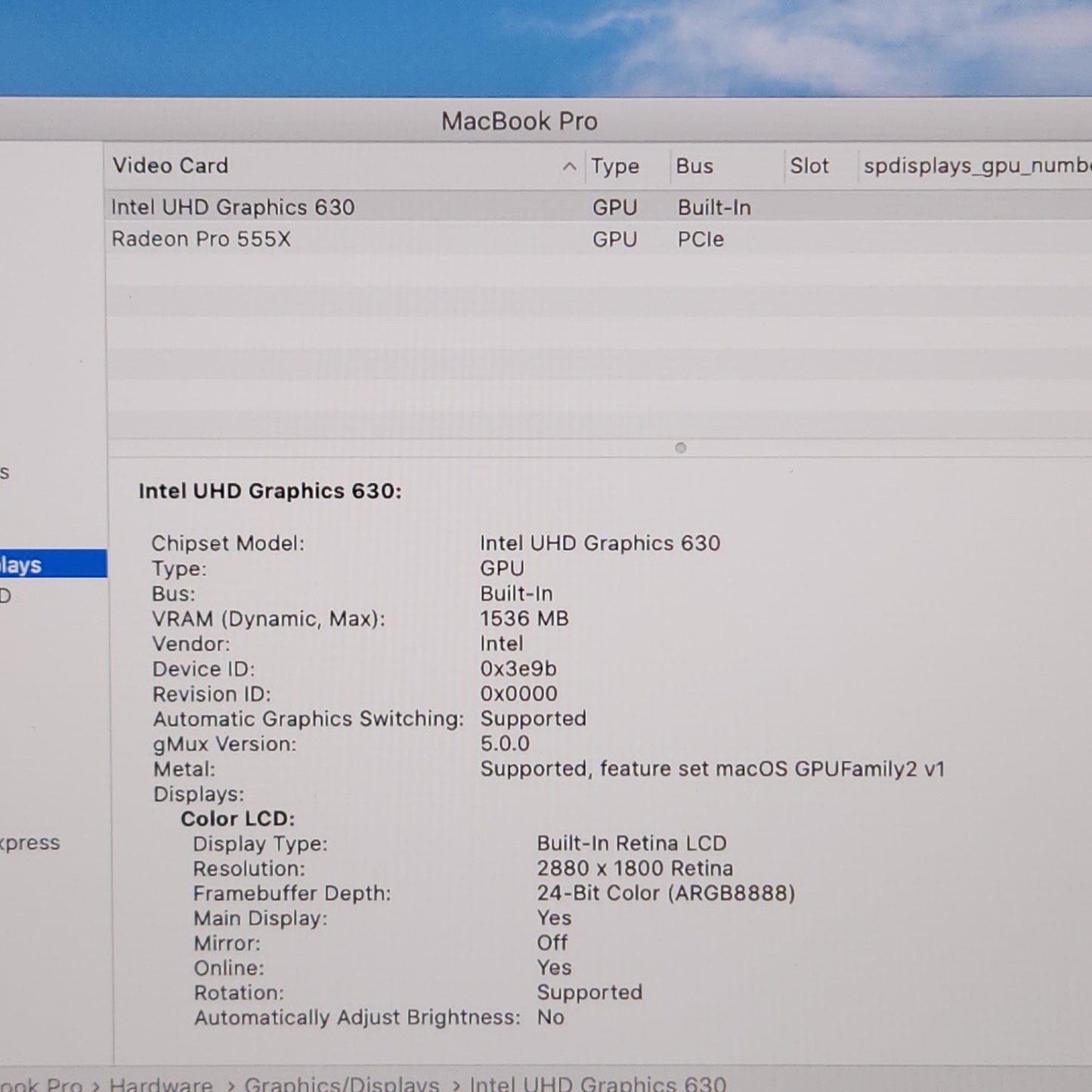Click the spdisplays_gpu_number column header
Viewport: 1092px width, 1092px height.
pyautogui.click(x=975, y=166)
